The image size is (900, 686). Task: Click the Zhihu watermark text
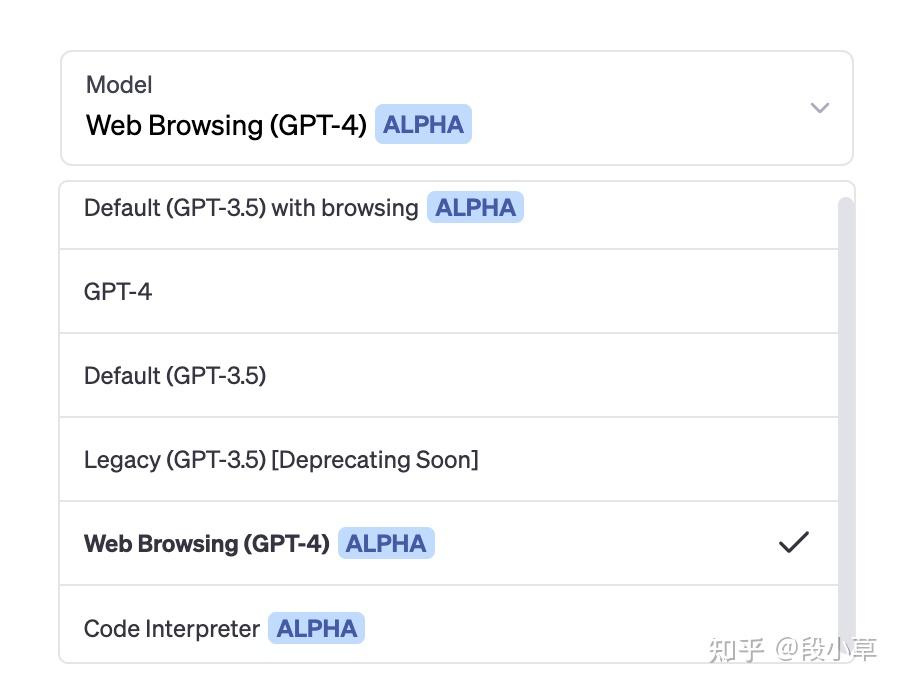tap(793, 650)
